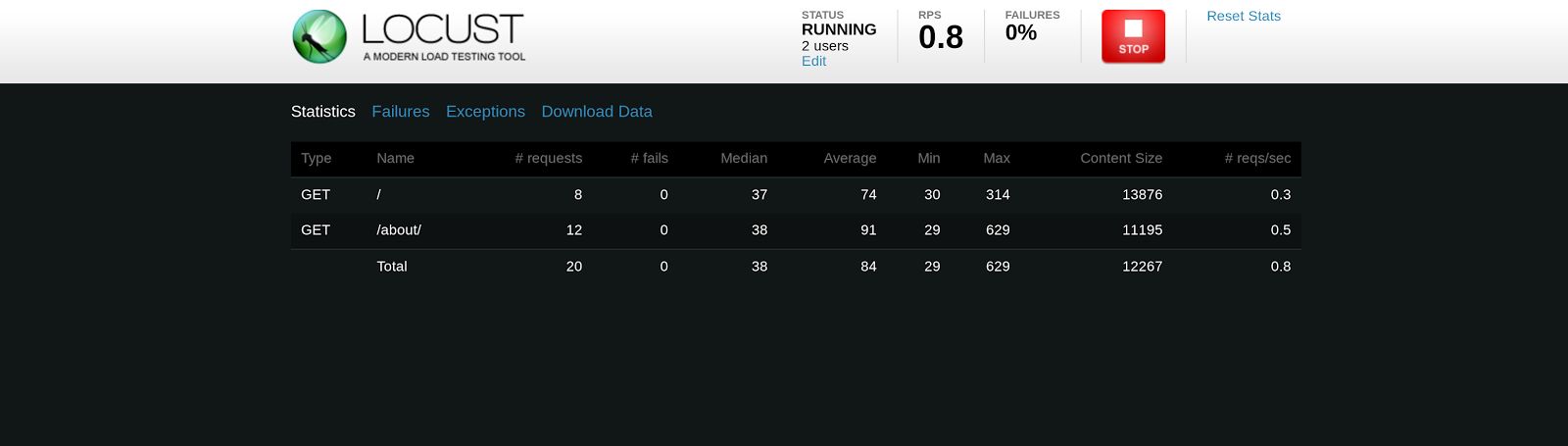Click the Locust green insect logo
The height and width of the screenshot is (446, 1568).
[x=319, y=36]
